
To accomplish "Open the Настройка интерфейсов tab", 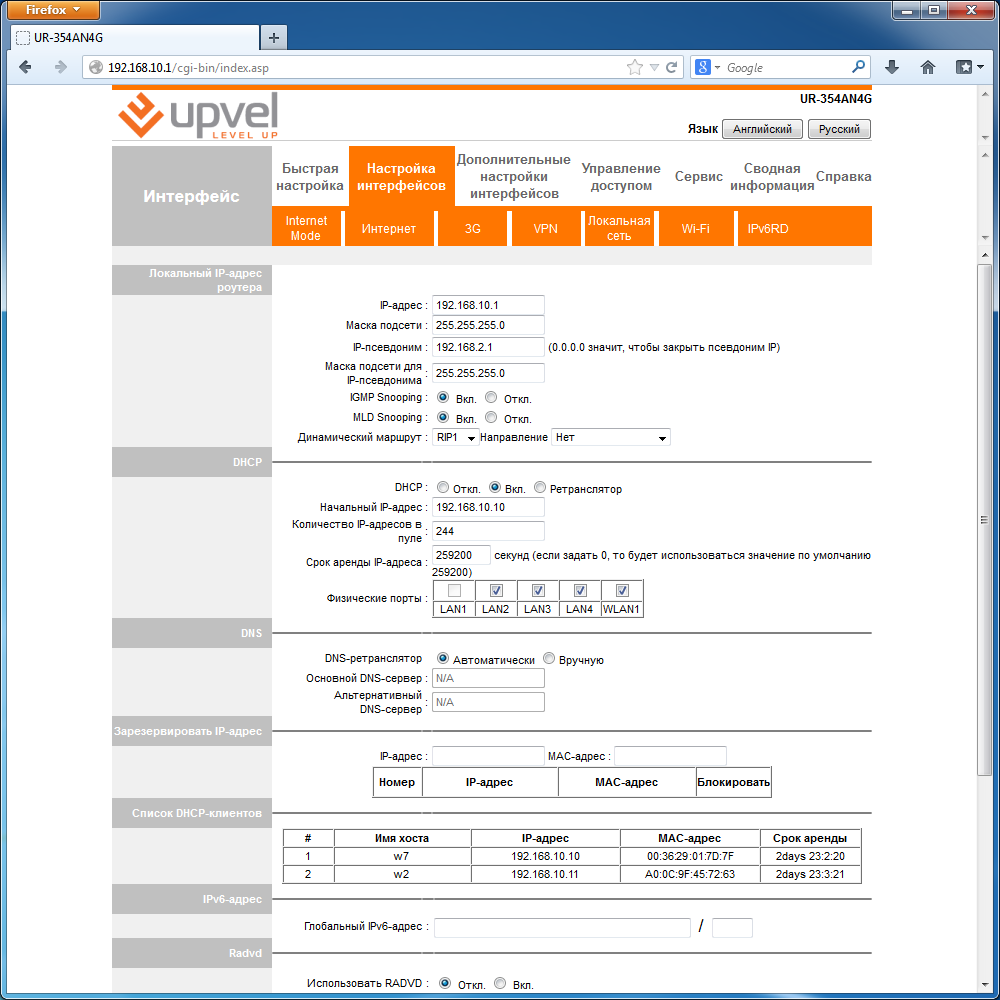I will click(x=401, y=177).
